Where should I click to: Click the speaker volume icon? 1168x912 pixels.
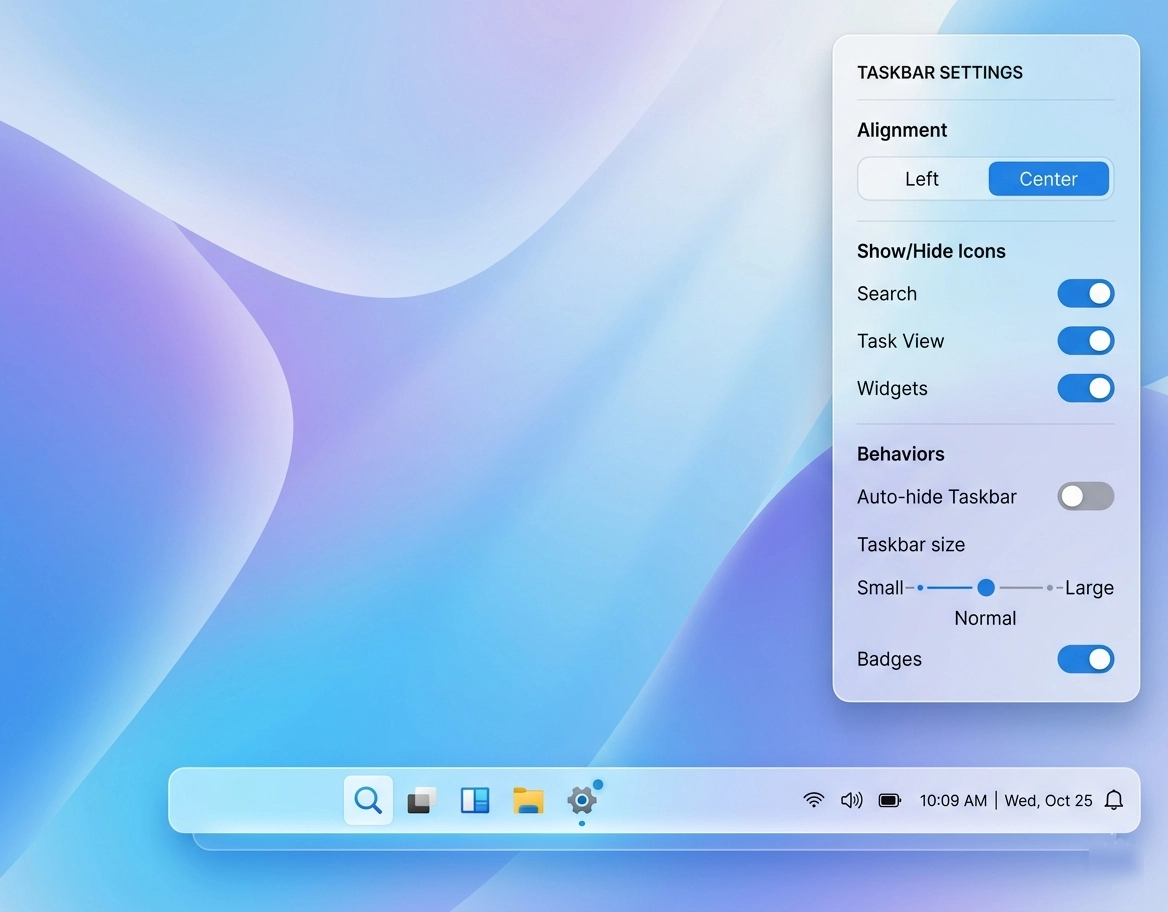[x=851, y=800]
